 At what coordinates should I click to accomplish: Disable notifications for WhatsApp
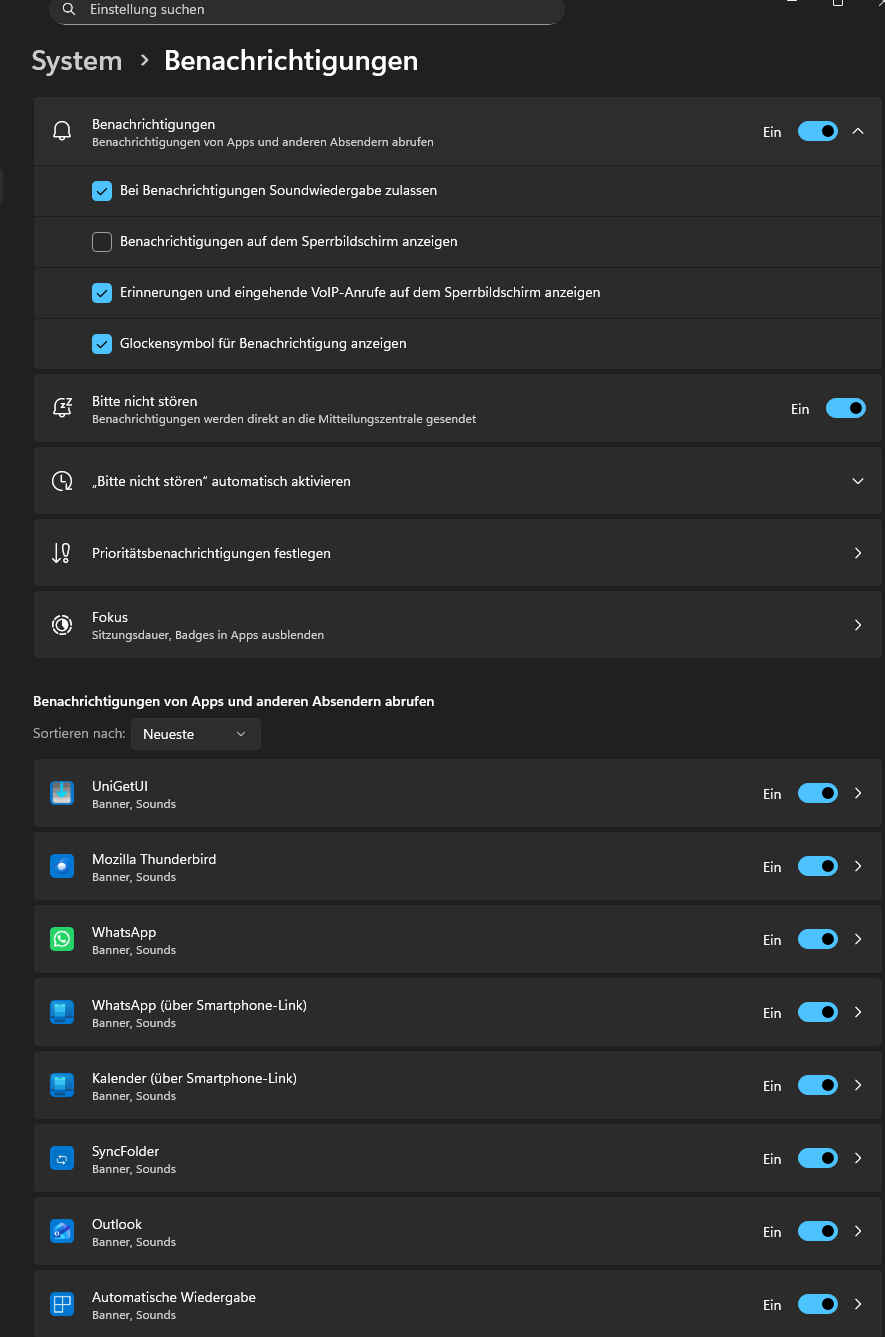(x=817, y=939)
